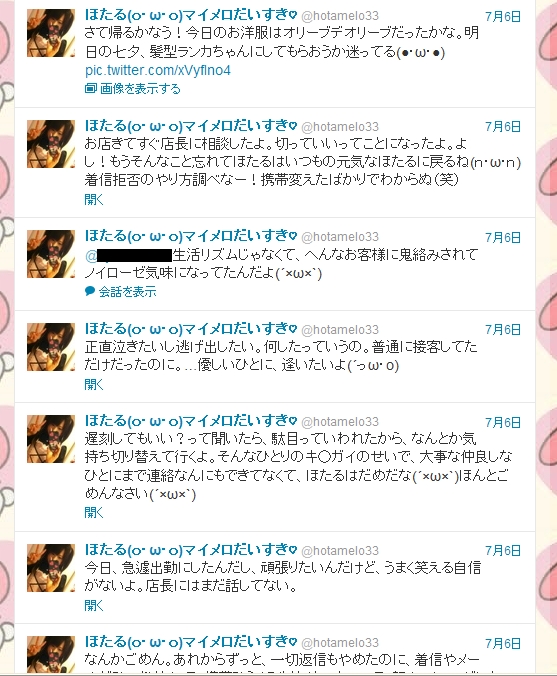This screenshot has width=557, height=676.
Task: Click the avatar on the store manager tweet
Action: pyautogui.click(x=51, y=144)
